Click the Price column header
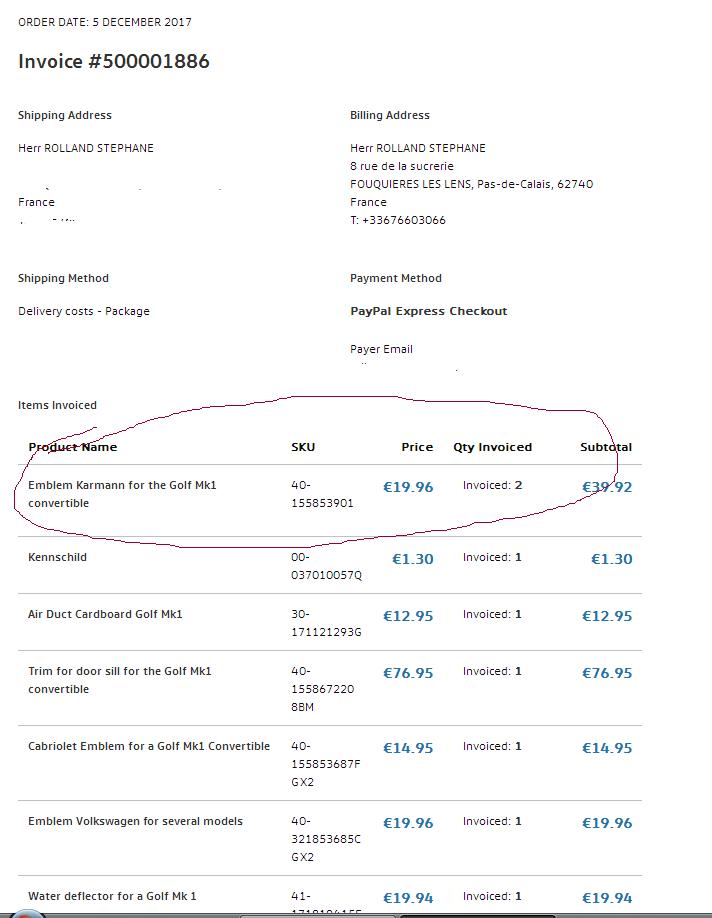The height and width of the screenshot is (918, 712). tap(417, 447)
